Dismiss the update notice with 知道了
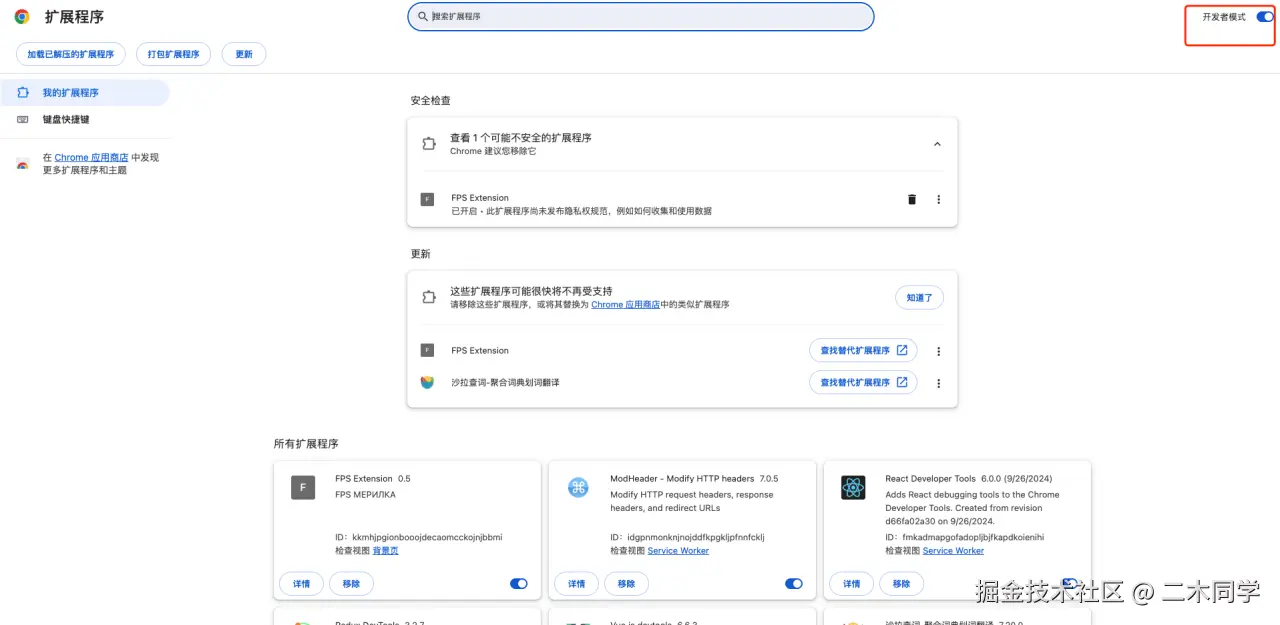This screenshot has width=1280, height=625. [x=919, y=297]
